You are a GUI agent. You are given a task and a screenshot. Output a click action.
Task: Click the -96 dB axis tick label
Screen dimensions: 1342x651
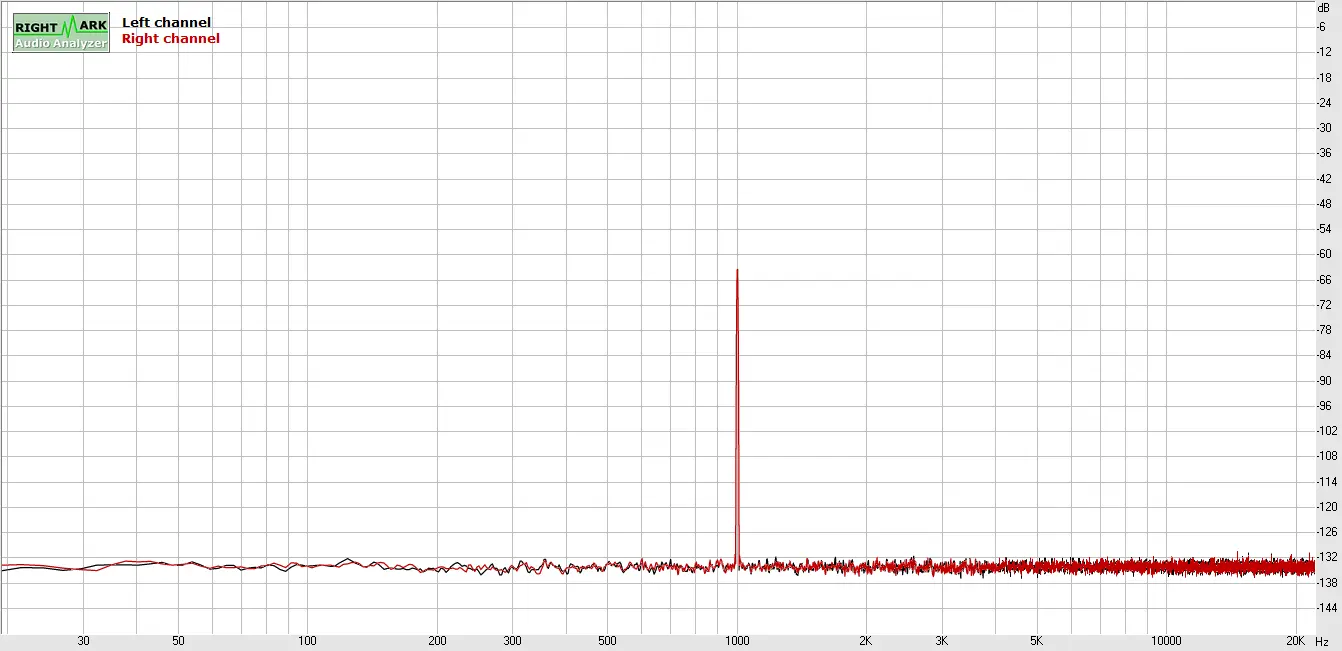(1324, 406)
